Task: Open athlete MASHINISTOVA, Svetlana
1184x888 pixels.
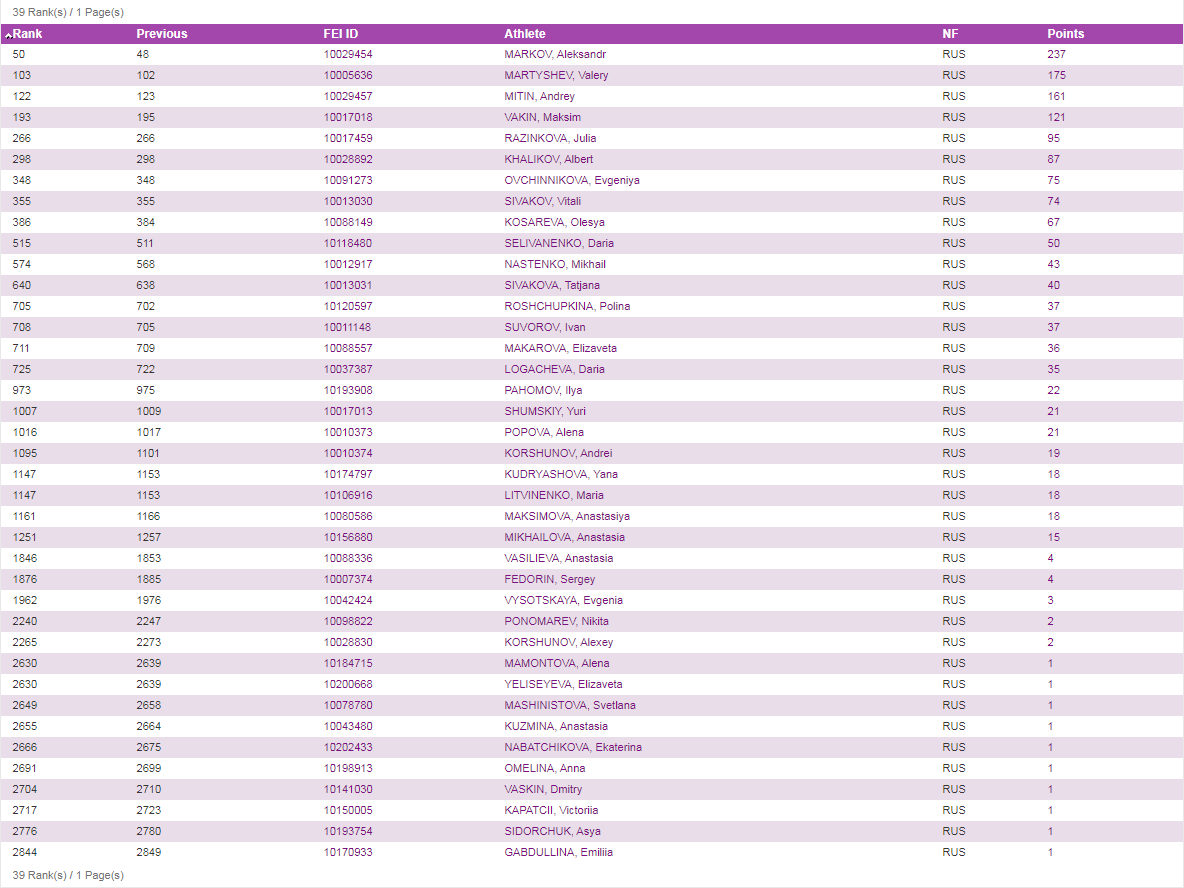Action: pyautogui.click(x=570, y=705)
